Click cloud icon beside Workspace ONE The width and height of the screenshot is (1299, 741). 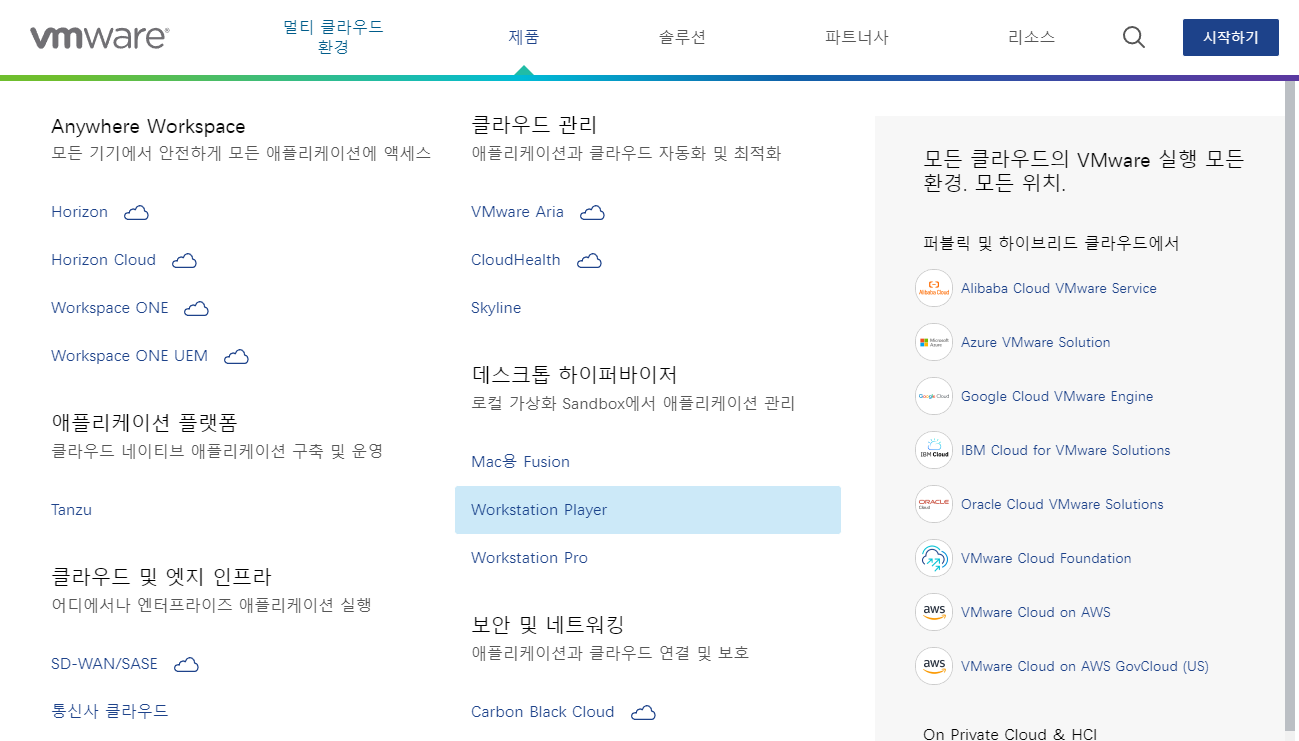197,308
